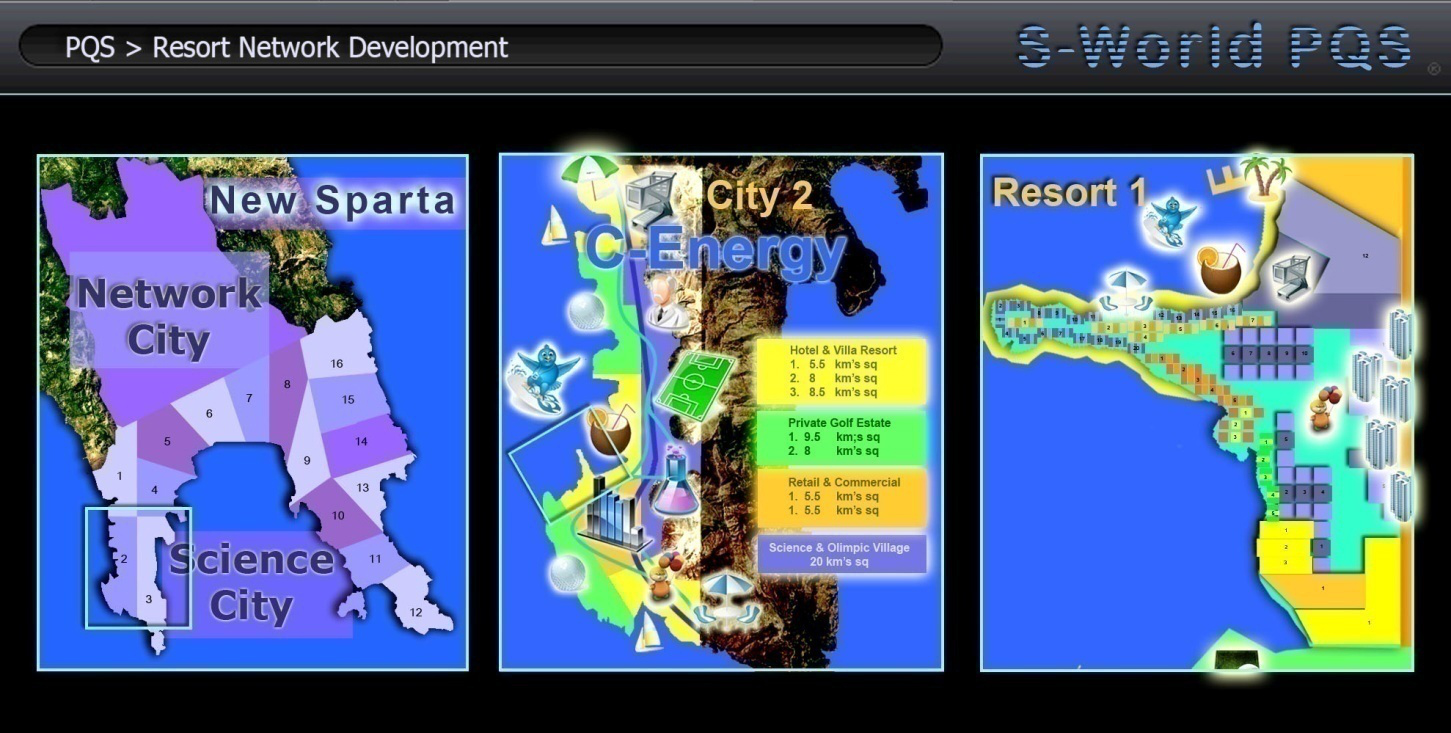Click the Resort 1 title text
Screen dimensions: 1451x733
click(1069, 193)
